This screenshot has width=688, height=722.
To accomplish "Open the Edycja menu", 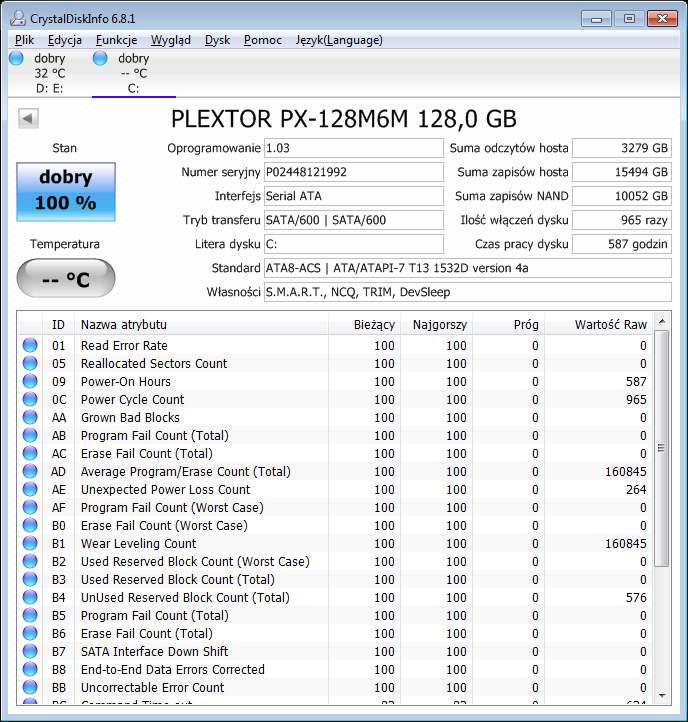I will pyautogui.click(x=65, y=40).
